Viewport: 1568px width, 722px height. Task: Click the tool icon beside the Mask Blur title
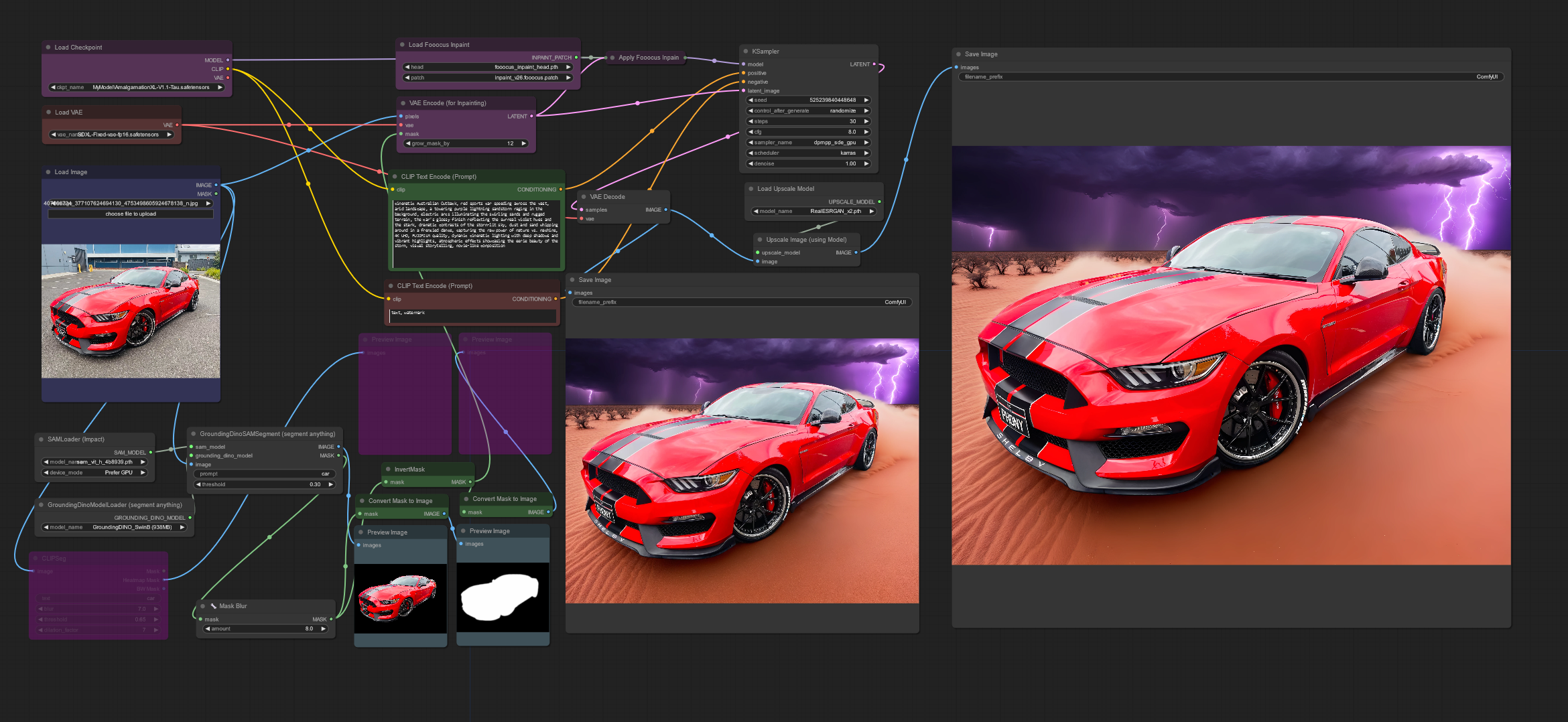213,606
